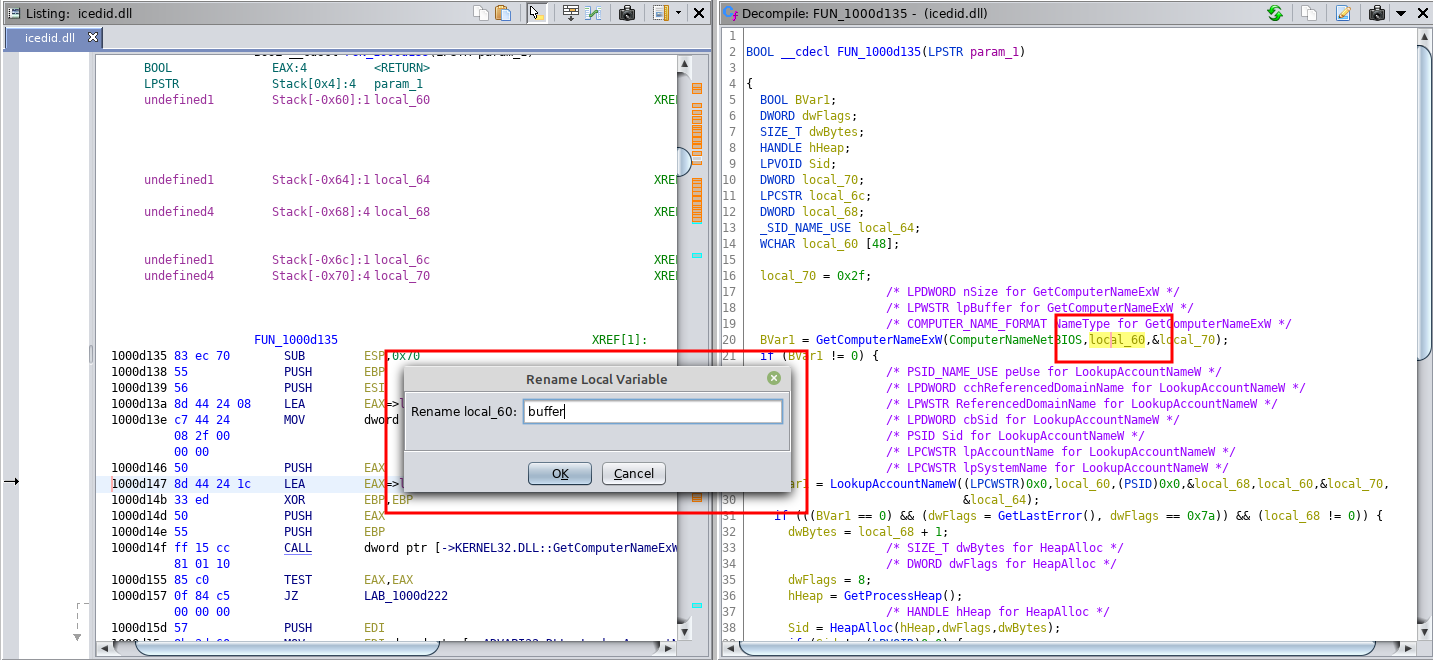
Task: Click the XREF[1] label beside FUN_1000d135
Action: point(620,340)
